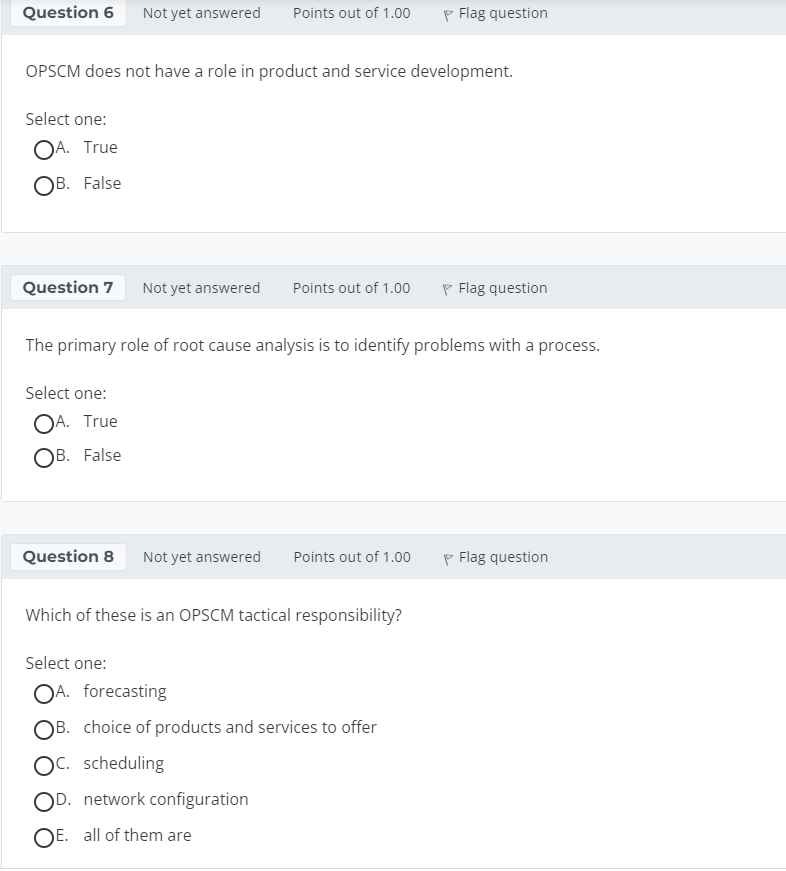Select the network configuration option
This screenshot has height=871, width=786.
coord(44,801)
